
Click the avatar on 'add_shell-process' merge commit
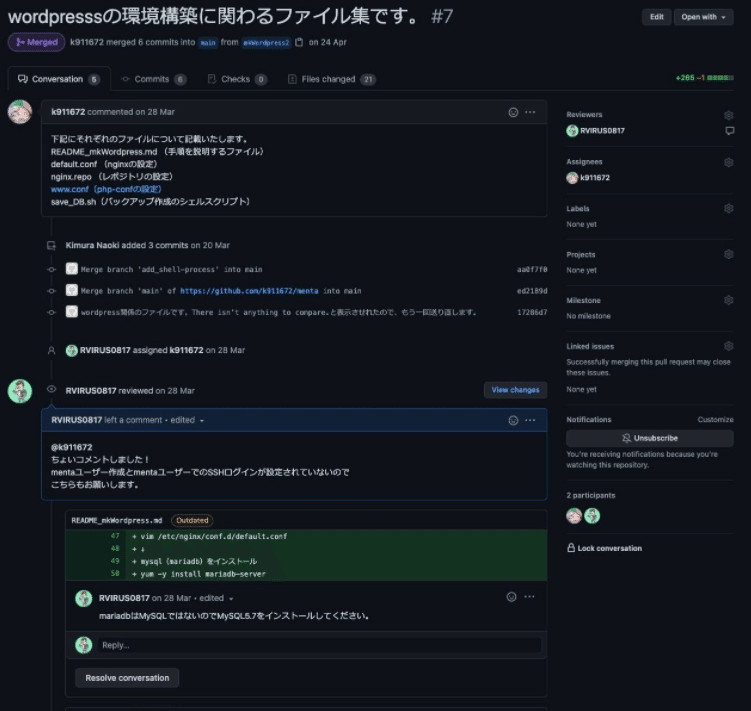[x=72, y=269]
